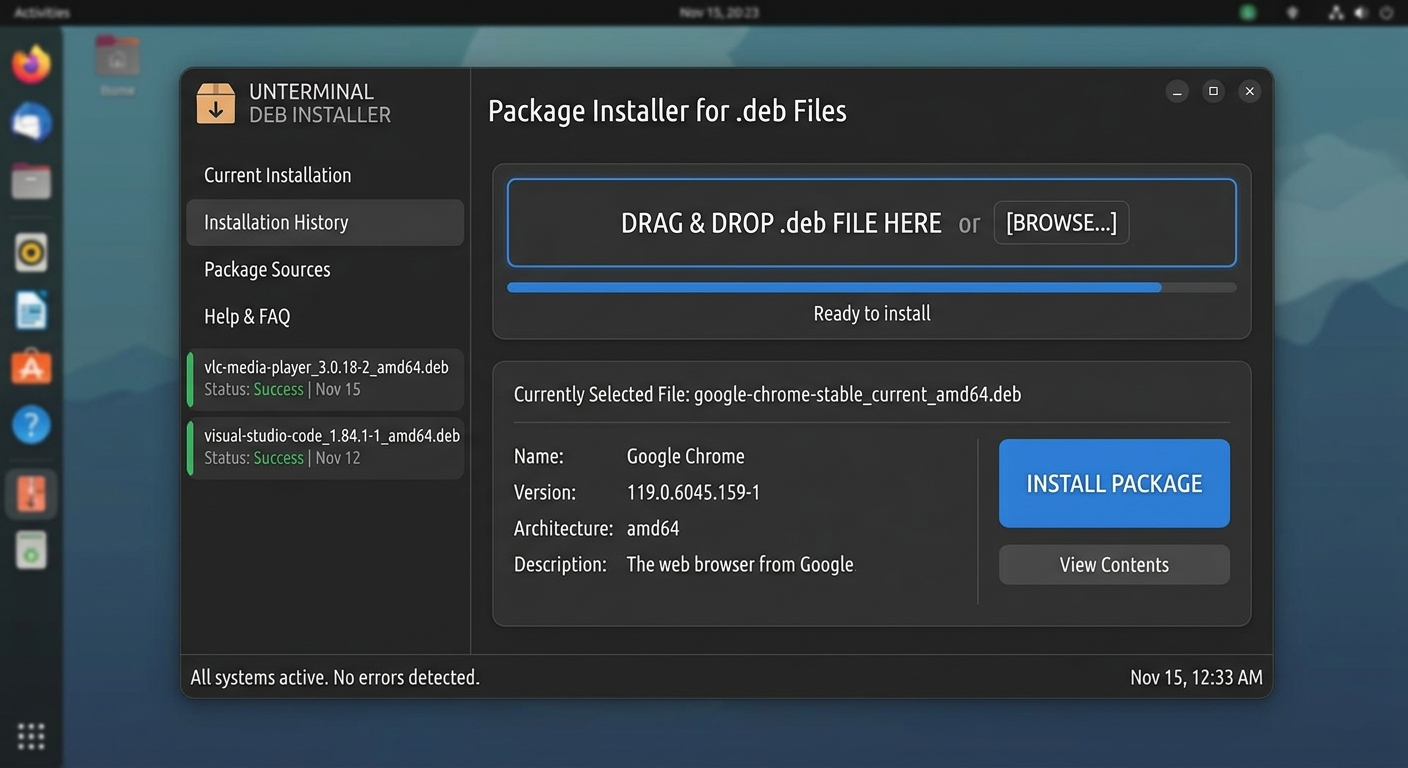Click the 'Ready to install' status text

[x=872, y=314]
